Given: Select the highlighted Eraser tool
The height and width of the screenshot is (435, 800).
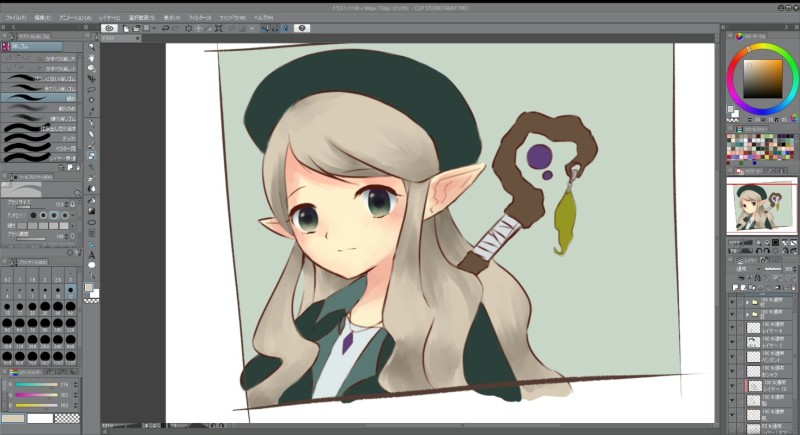Looking at the screenshot, I should 92,156.
